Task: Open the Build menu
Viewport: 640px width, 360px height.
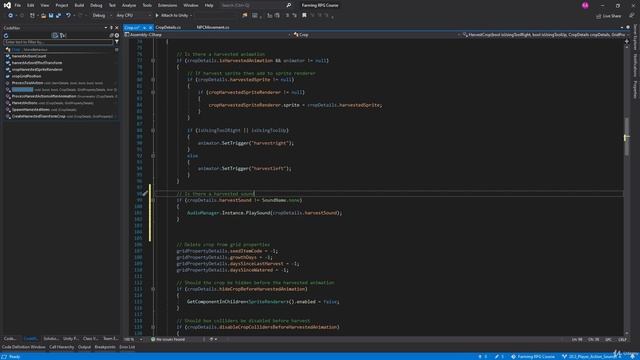Action: [79, 5]
